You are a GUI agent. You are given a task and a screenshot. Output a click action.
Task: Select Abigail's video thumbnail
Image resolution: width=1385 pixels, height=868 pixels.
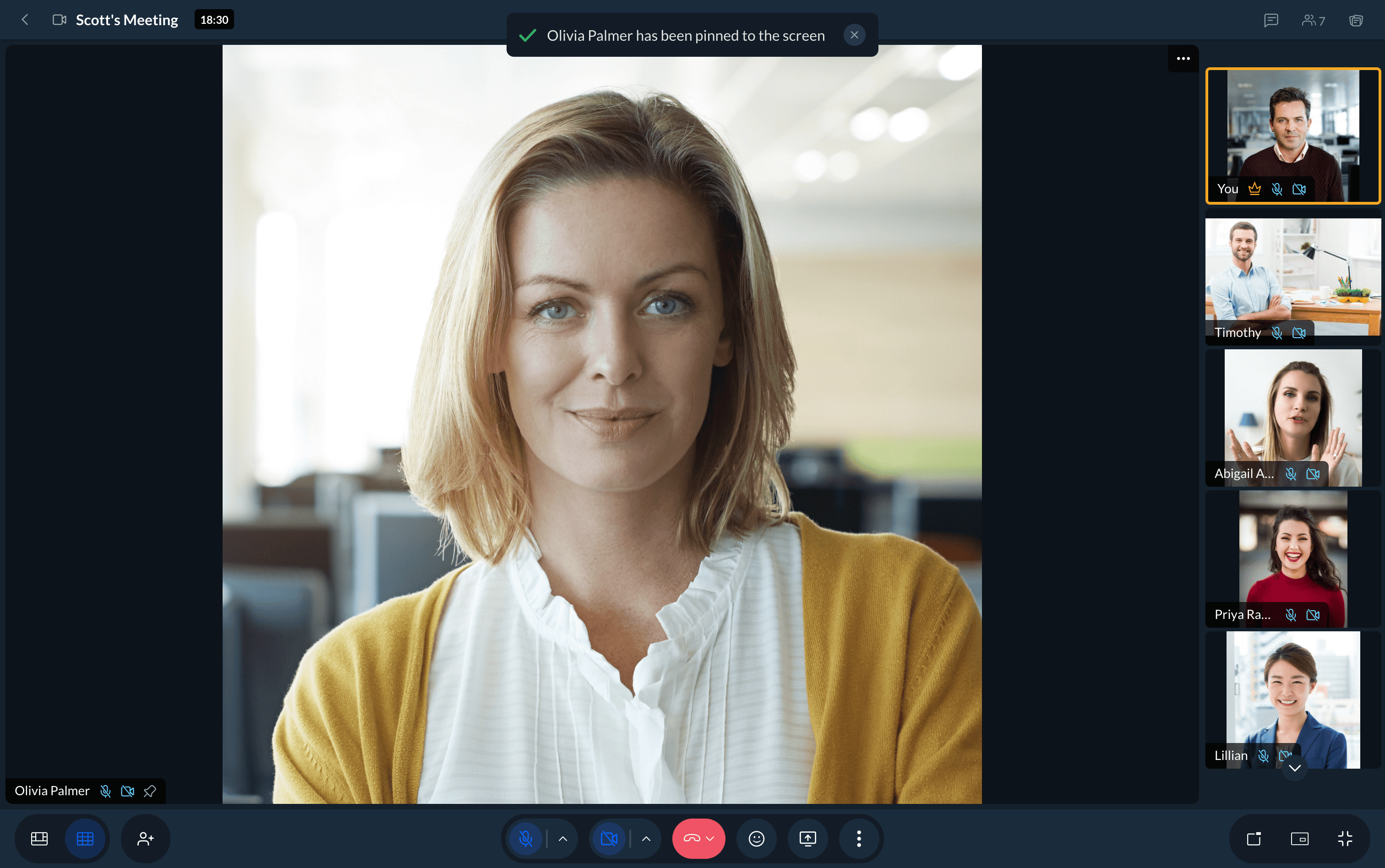click(x=1292, y=418)
